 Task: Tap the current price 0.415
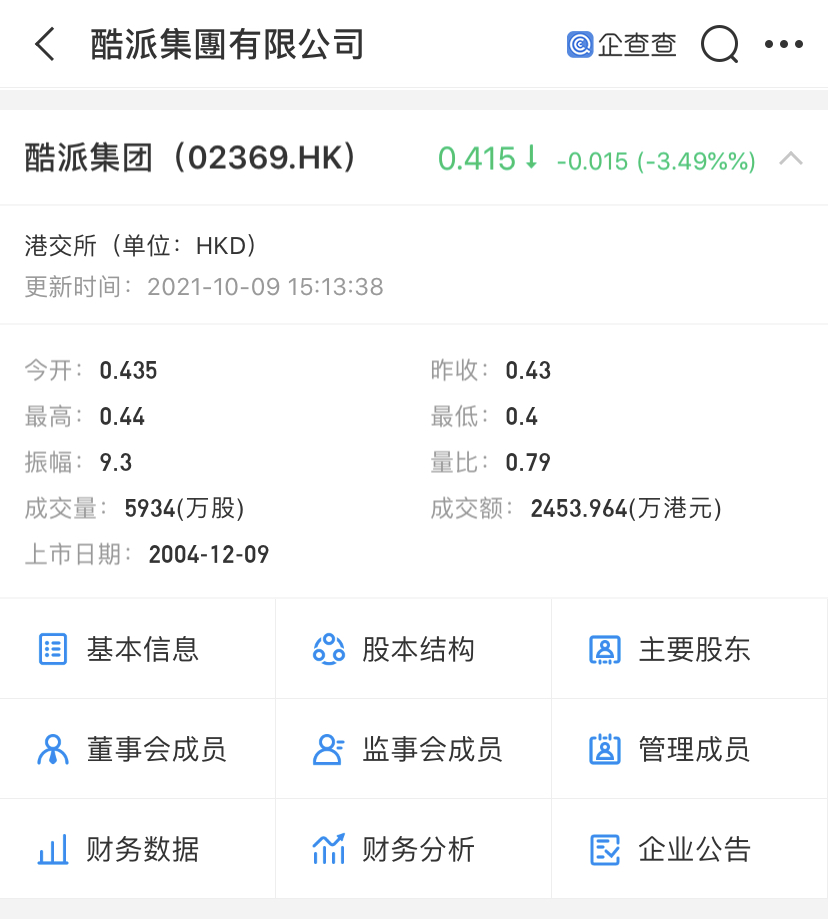click(x=477, y=159)
